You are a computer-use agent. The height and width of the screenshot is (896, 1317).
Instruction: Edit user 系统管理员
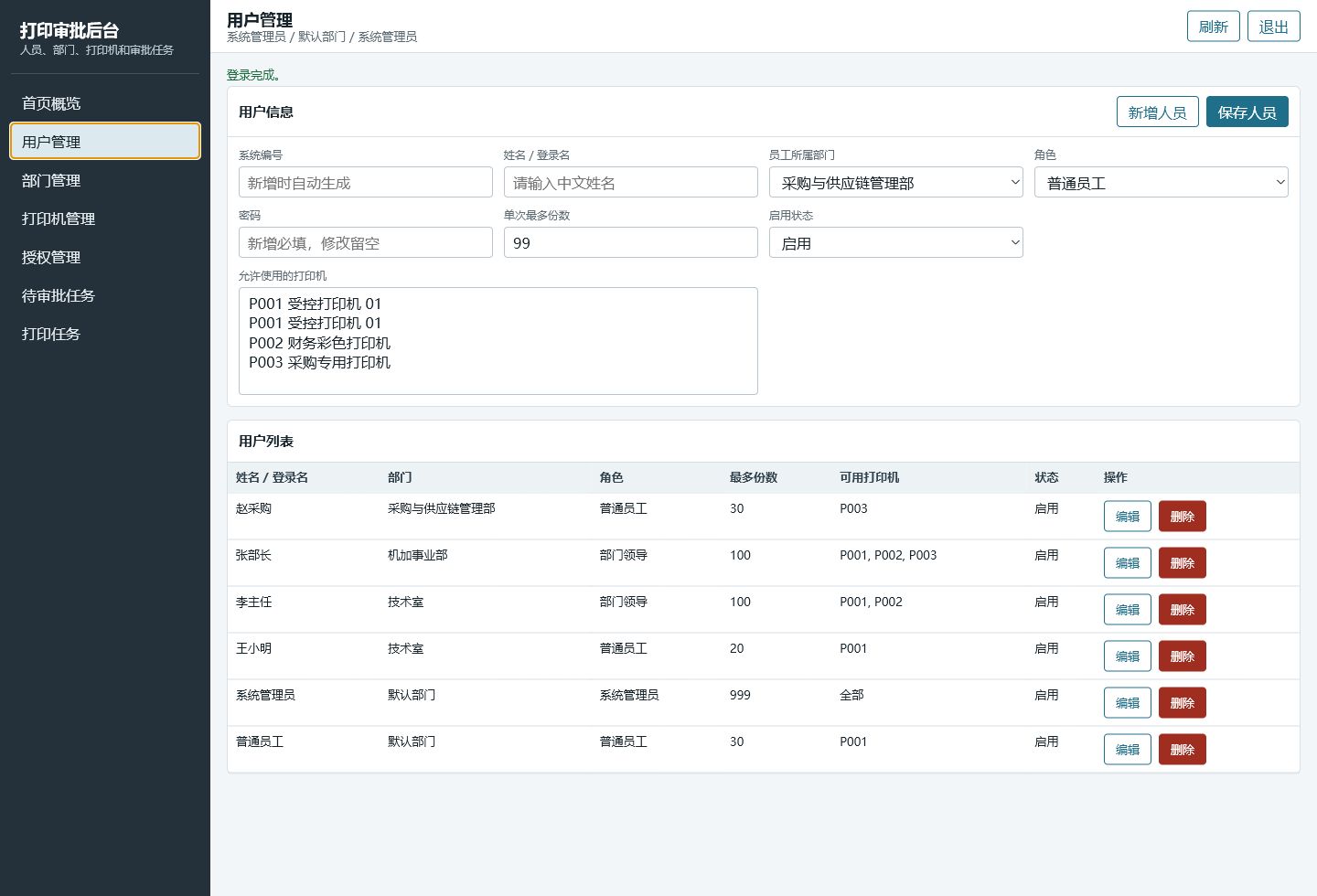(1128, 703)
